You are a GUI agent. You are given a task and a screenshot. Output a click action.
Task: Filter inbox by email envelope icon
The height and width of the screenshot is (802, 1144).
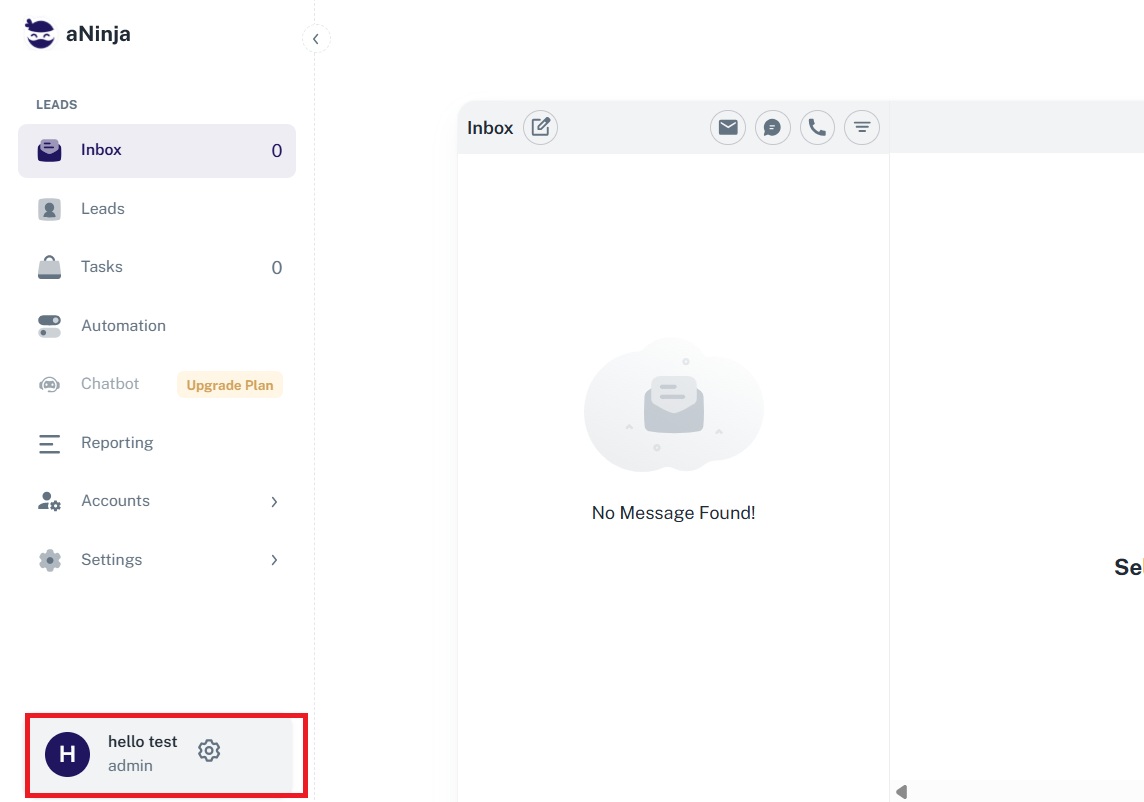click(x=728, y=127)
